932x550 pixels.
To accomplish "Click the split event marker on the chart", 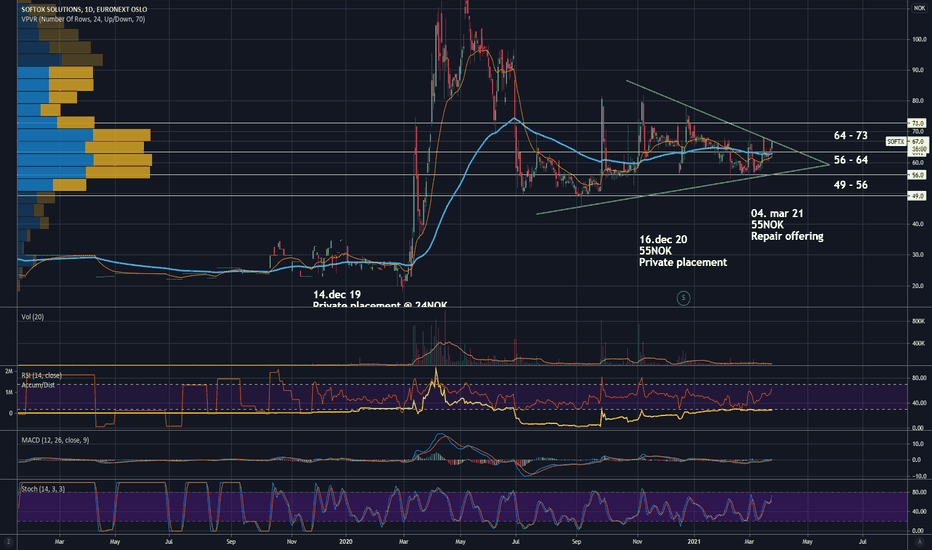I will point(684,298).
